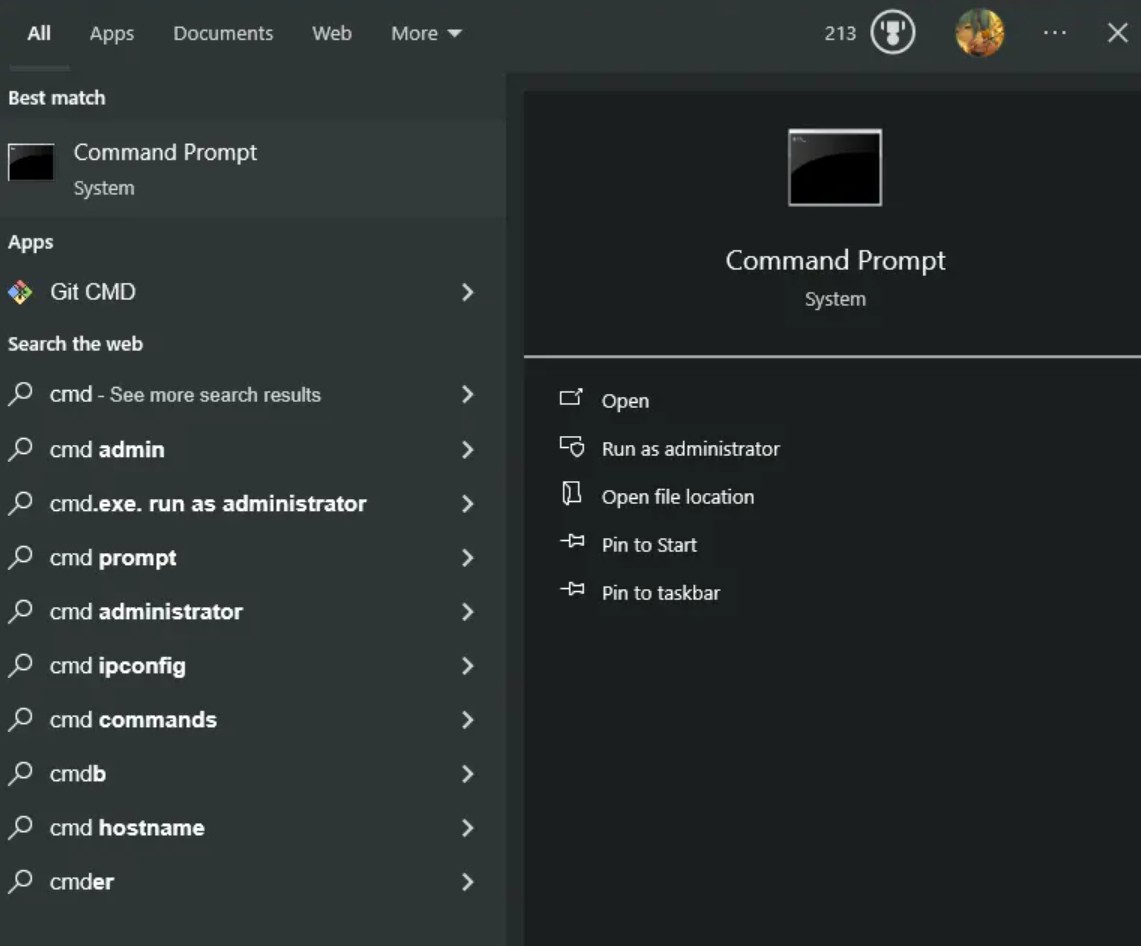Click search icon beside 'cmd administrator'
The height and width of the screenshot is (946, 1141).
[20, 611]
